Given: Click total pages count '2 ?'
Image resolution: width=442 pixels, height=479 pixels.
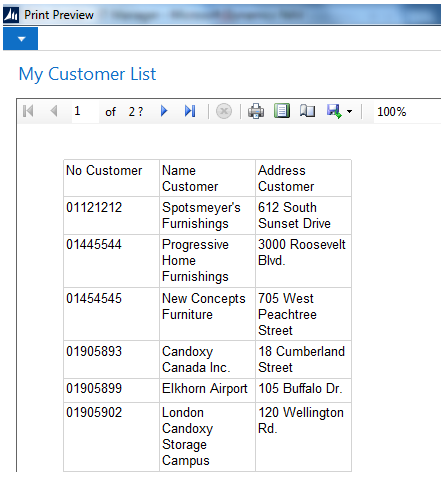Looking at the screenshot, I should (136, 112).
